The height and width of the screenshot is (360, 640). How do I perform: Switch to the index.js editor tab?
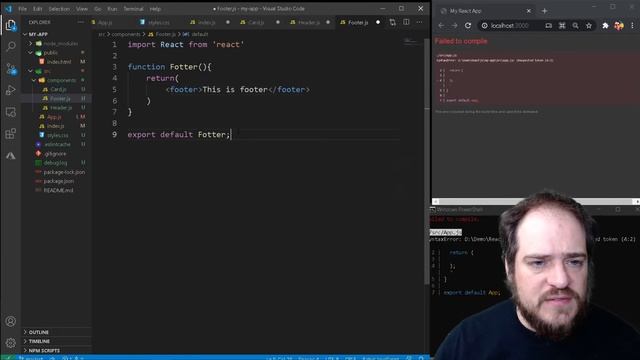pyautogui.click(x=207, y=22)
